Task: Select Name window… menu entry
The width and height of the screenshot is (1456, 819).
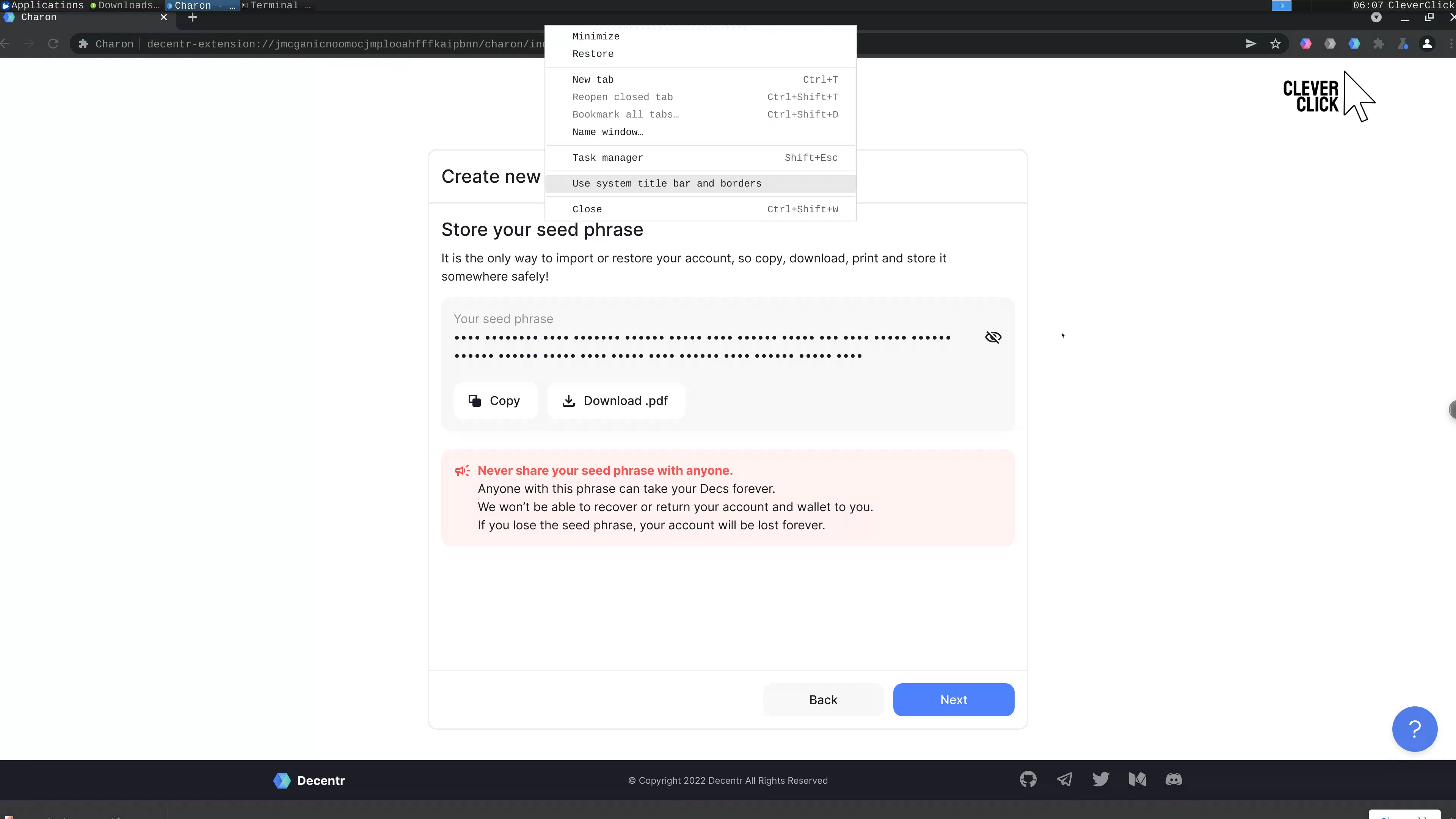Action: click(607, 132)
